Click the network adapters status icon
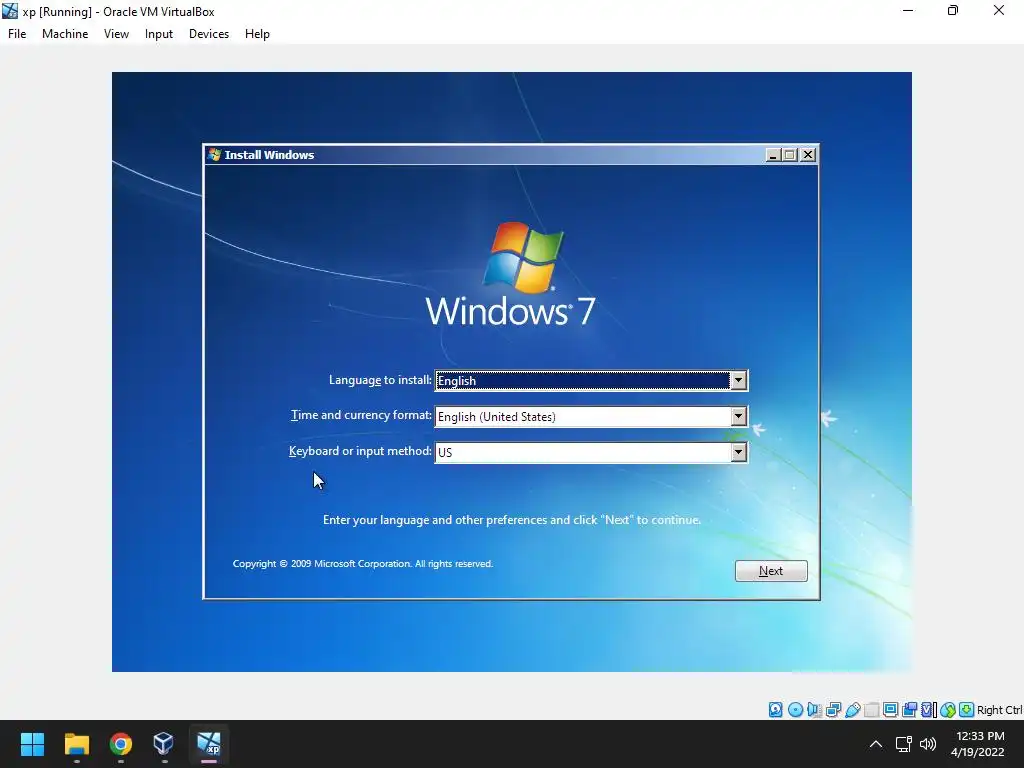 (x=833, y=710)
